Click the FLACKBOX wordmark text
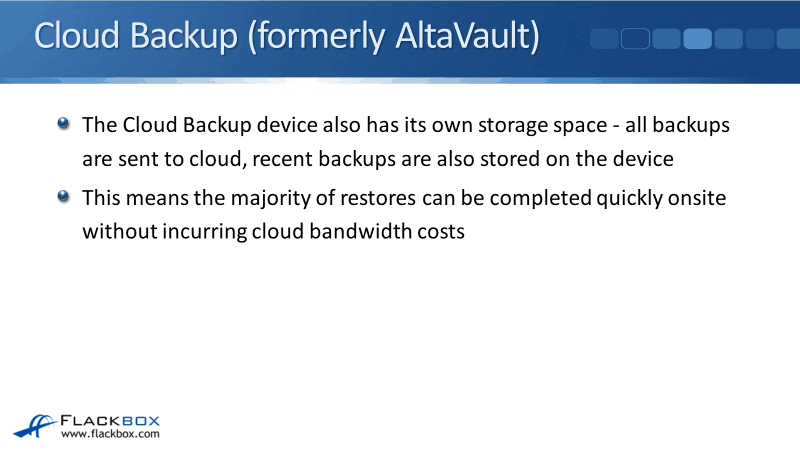 click(110, 420)
